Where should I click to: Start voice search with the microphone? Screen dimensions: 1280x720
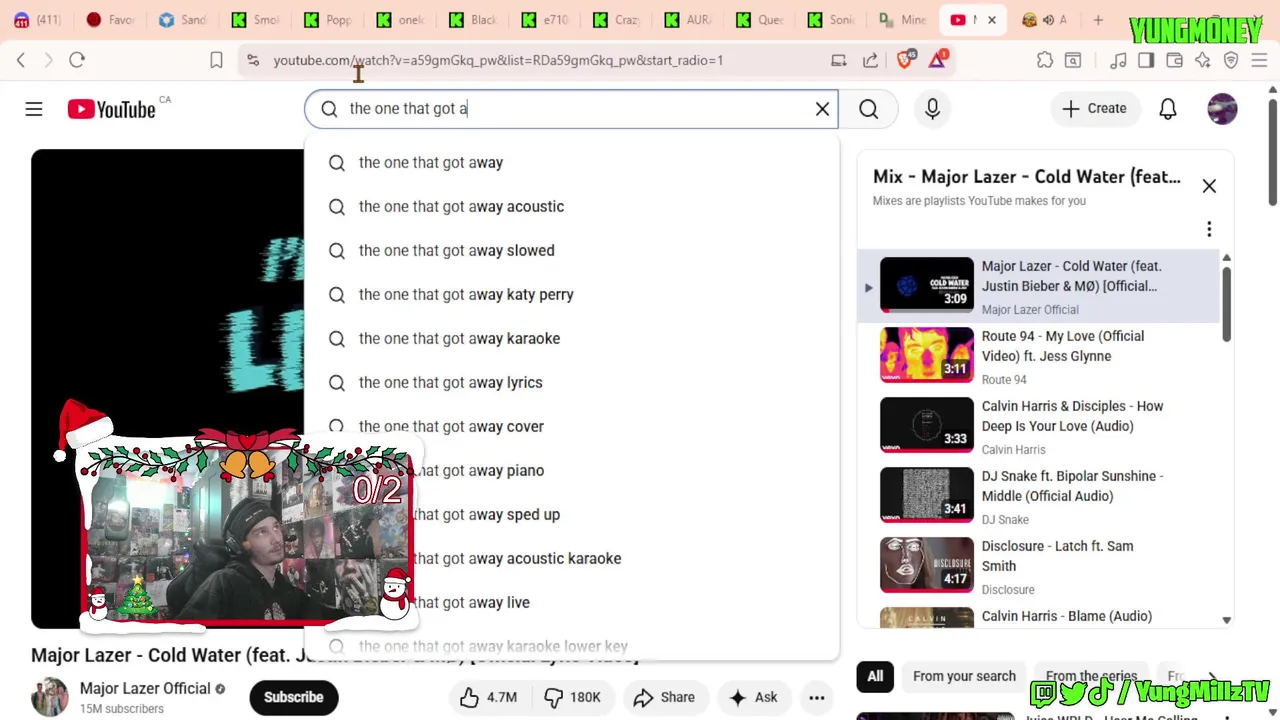click(932, 109)
